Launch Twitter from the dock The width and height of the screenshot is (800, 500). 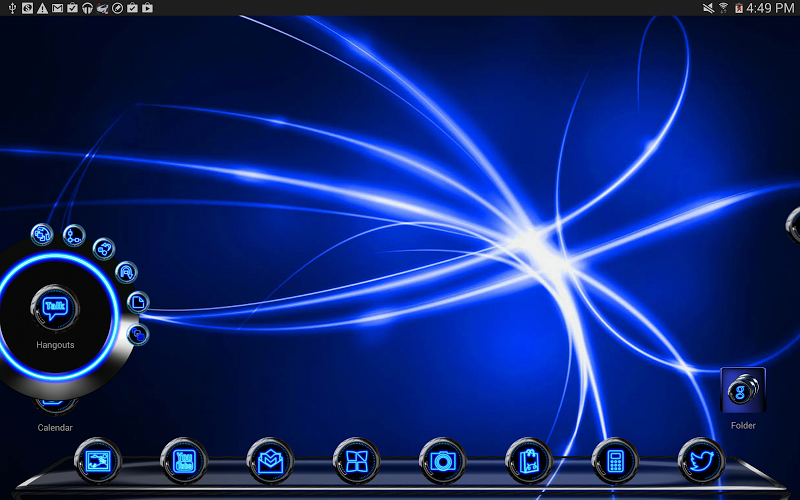pos(702,461)
